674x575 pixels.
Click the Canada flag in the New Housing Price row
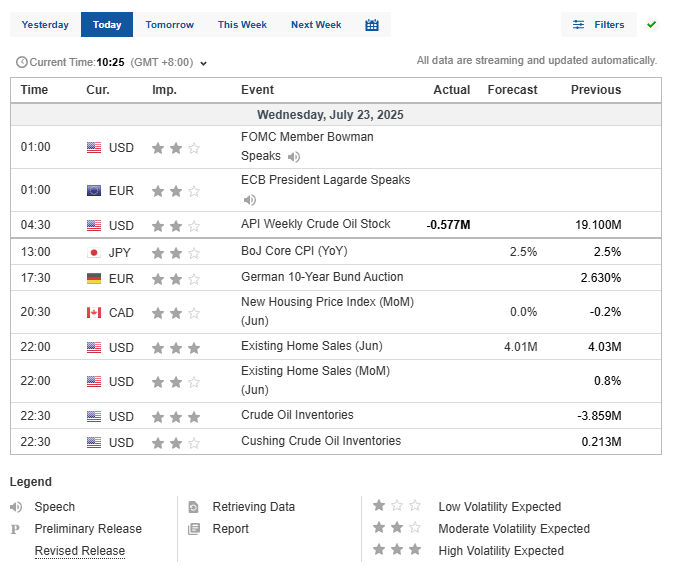click(x=94, y=312)
